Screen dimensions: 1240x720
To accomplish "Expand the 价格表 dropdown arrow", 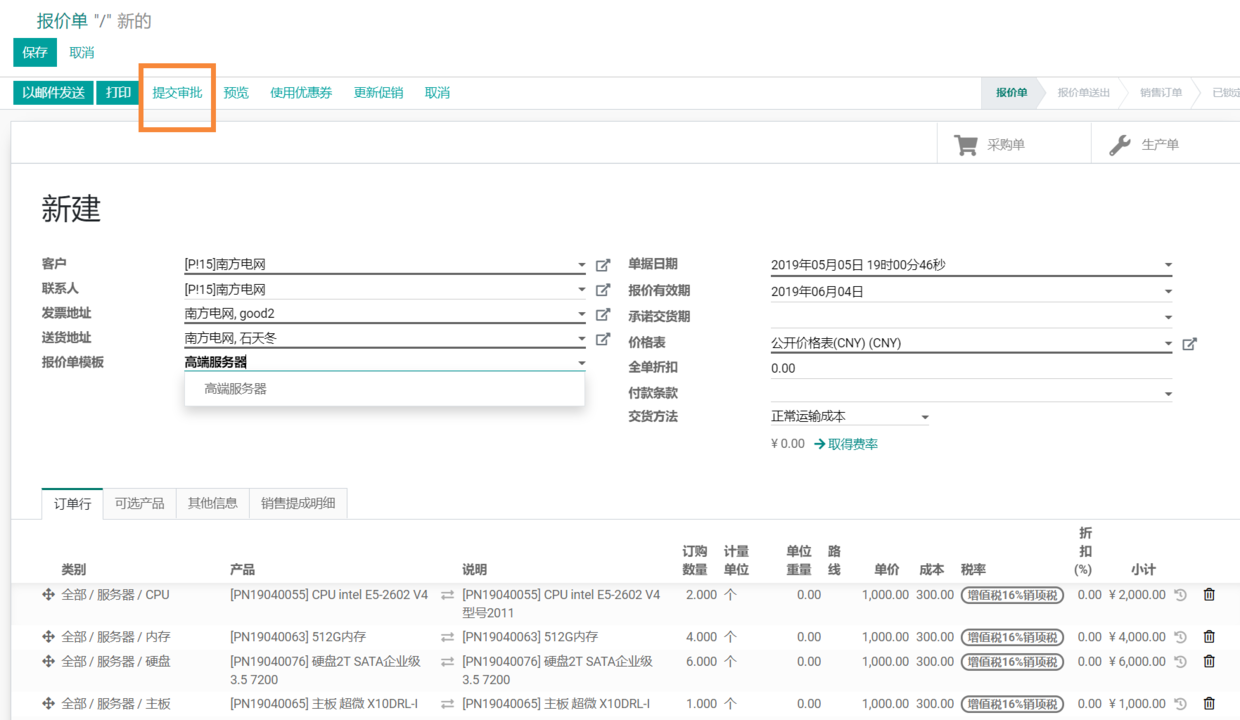I will coord(1168,343).
